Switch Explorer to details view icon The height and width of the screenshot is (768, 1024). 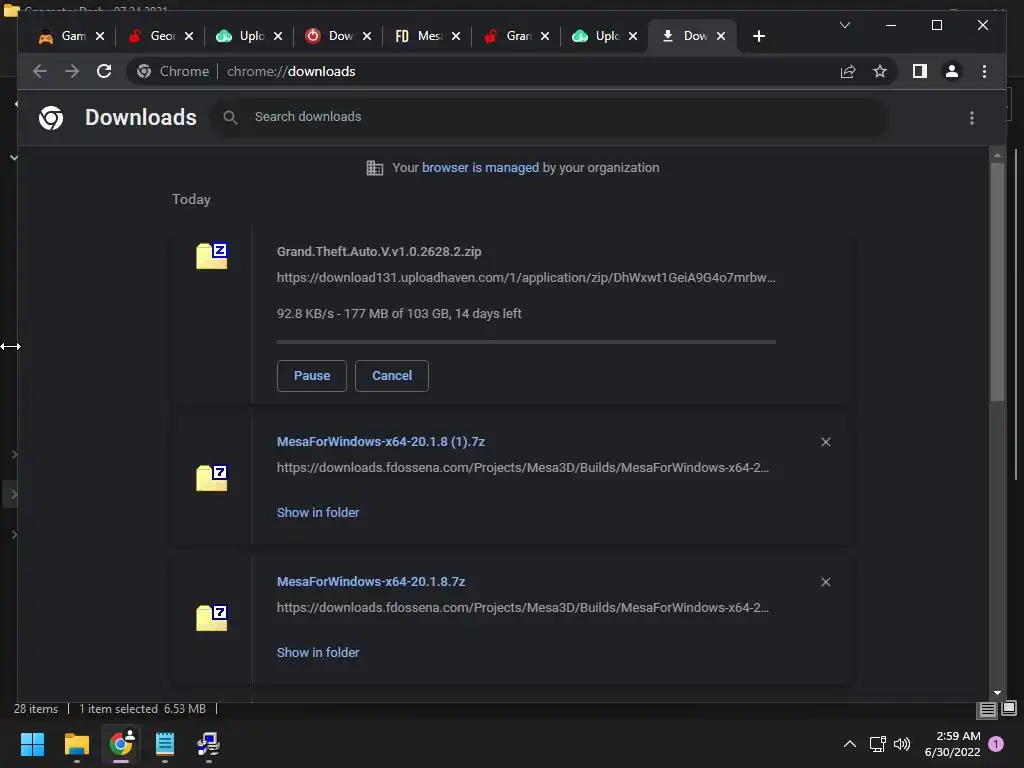pos(987,709)
